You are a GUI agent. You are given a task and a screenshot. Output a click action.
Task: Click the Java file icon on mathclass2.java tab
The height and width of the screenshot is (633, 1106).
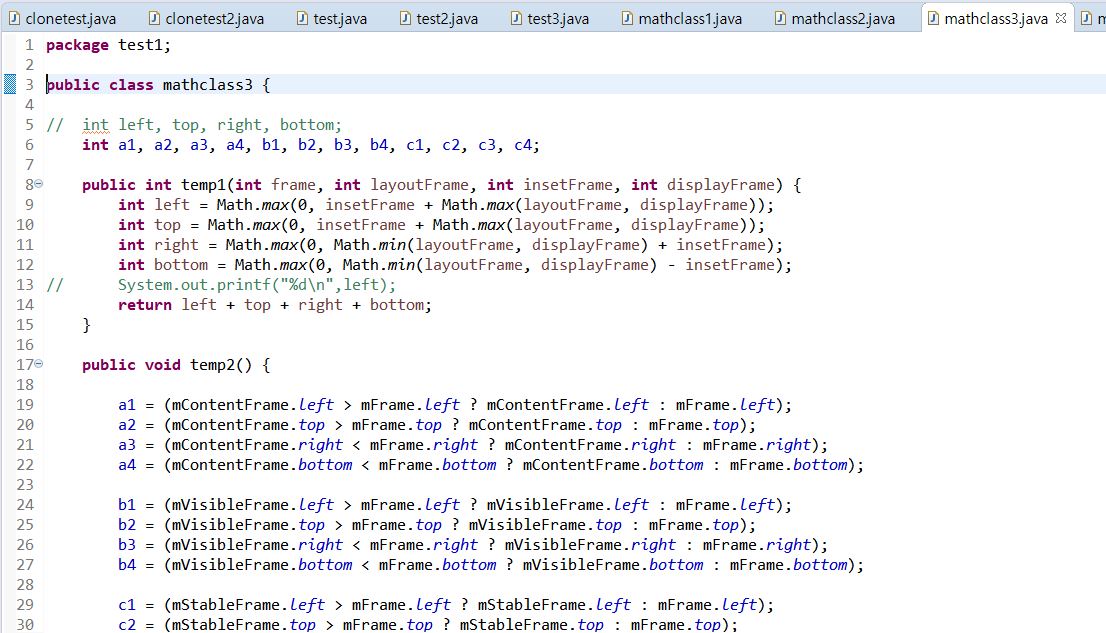point(780,18)
